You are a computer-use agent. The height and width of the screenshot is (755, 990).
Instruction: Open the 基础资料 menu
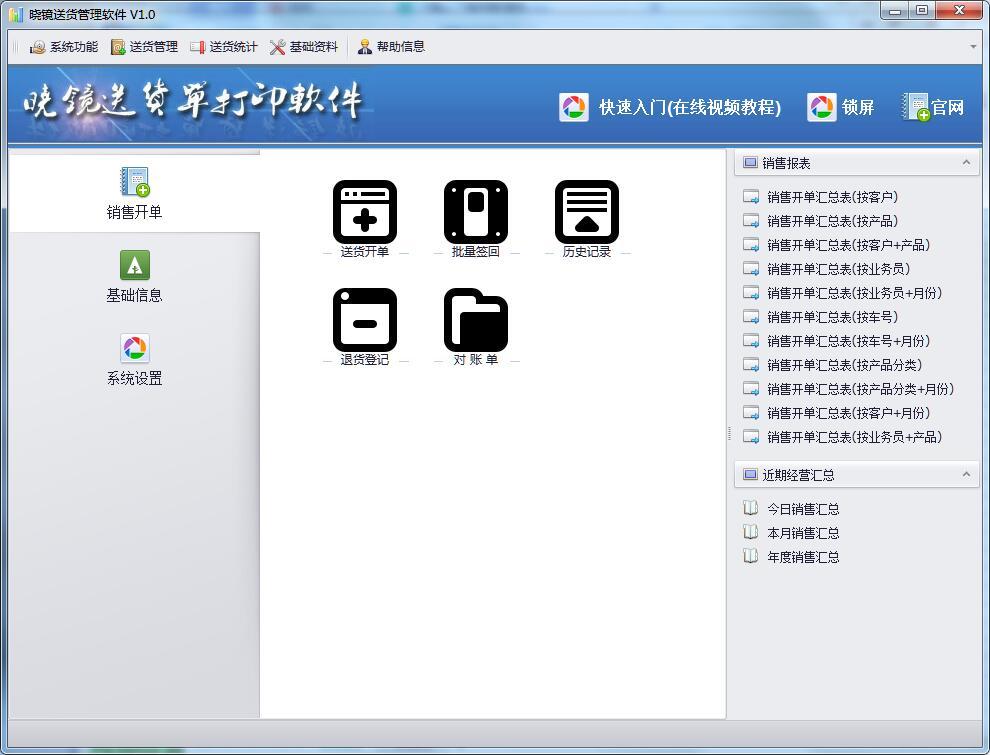point(304,47)
